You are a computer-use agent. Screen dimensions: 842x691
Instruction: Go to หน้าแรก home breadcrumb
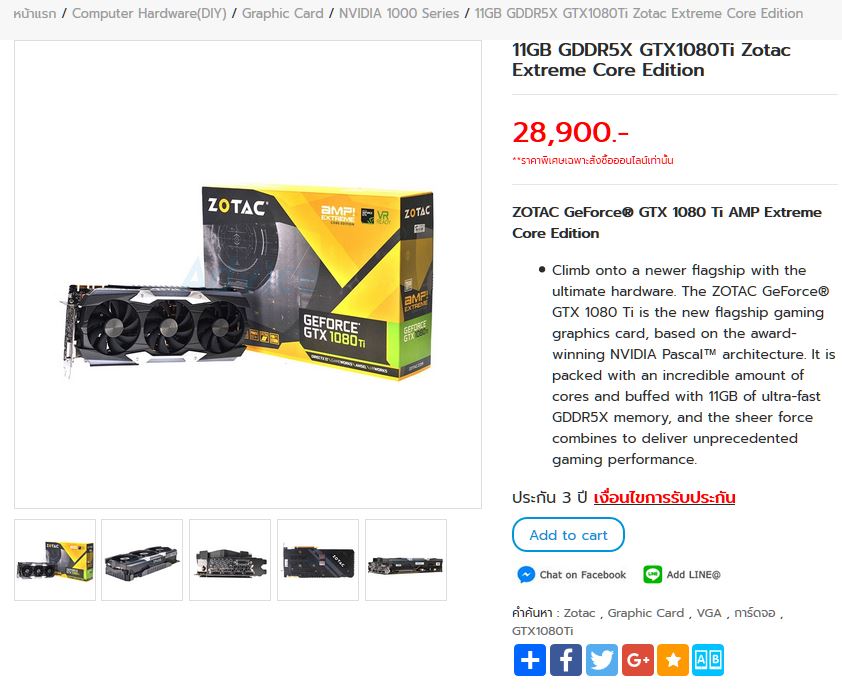pos(34,13)
